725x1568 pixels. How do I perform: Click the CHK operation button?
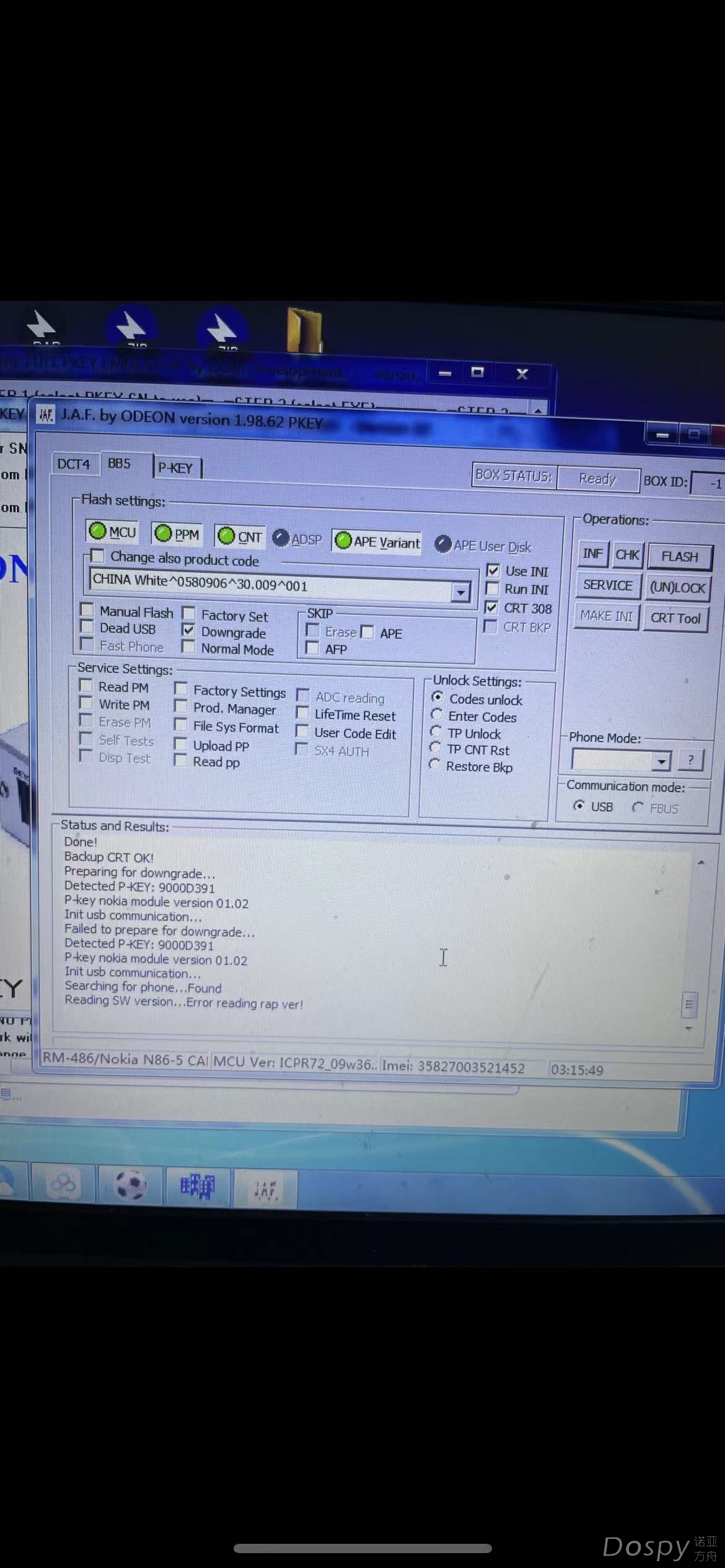pos(627,555)
